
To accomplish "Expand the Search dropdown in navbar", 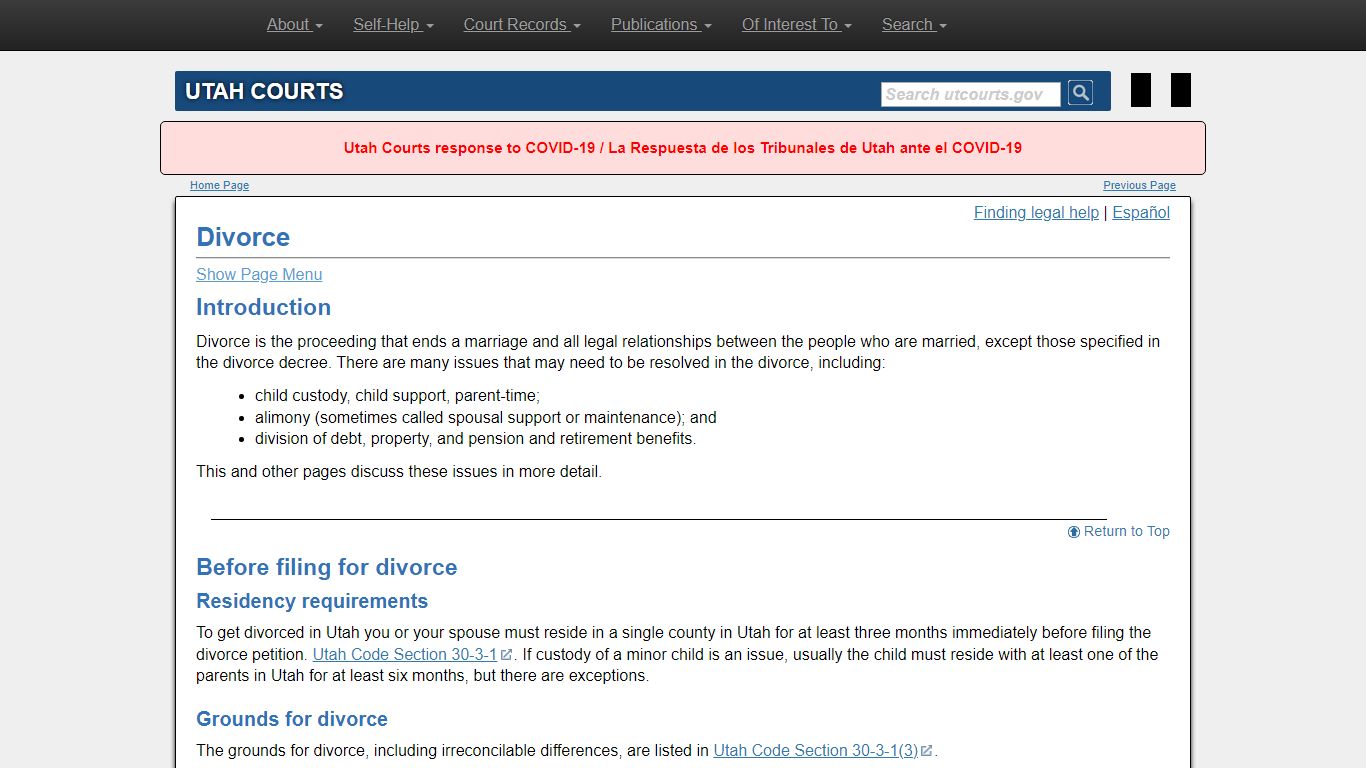I will (x=914, y=25).
